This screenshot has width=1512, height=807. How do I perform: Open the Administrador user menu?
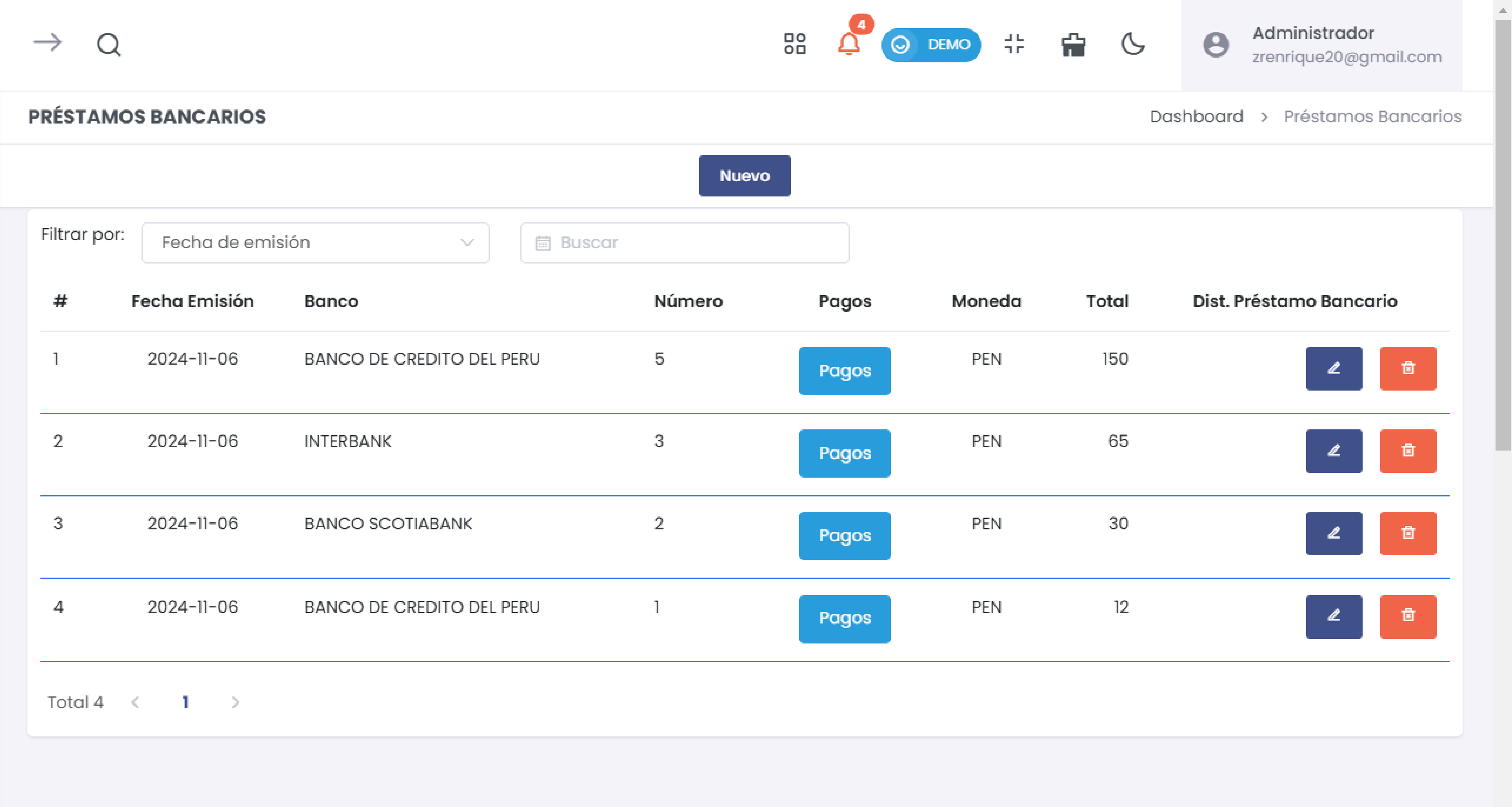1321,45
